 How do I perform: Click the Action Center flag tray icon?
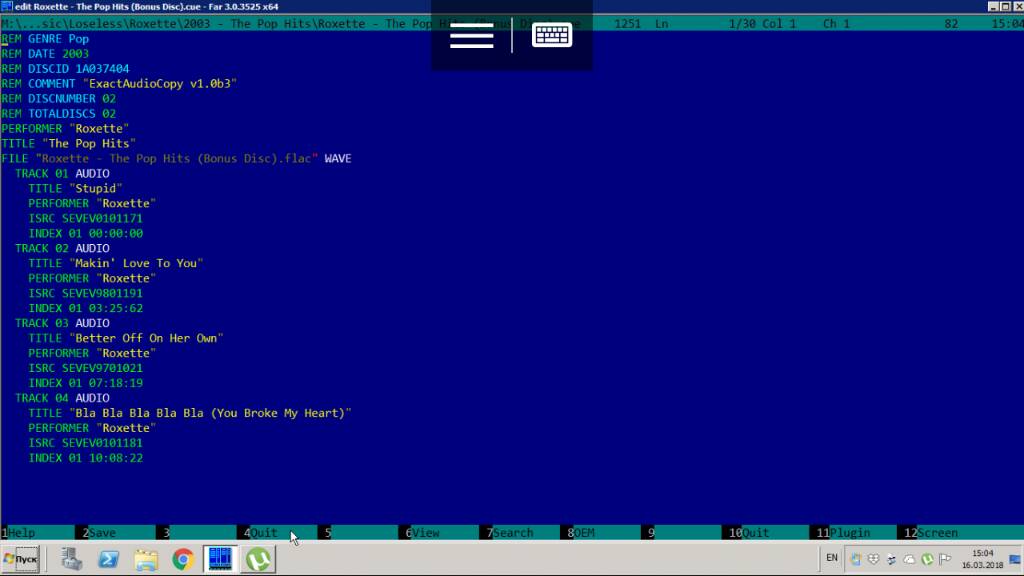point(945,559)
